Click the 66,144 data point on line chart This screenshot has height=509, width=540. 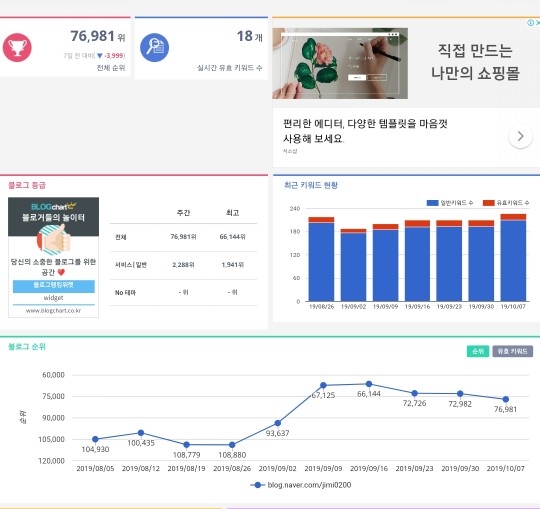[x=369, y=384]
